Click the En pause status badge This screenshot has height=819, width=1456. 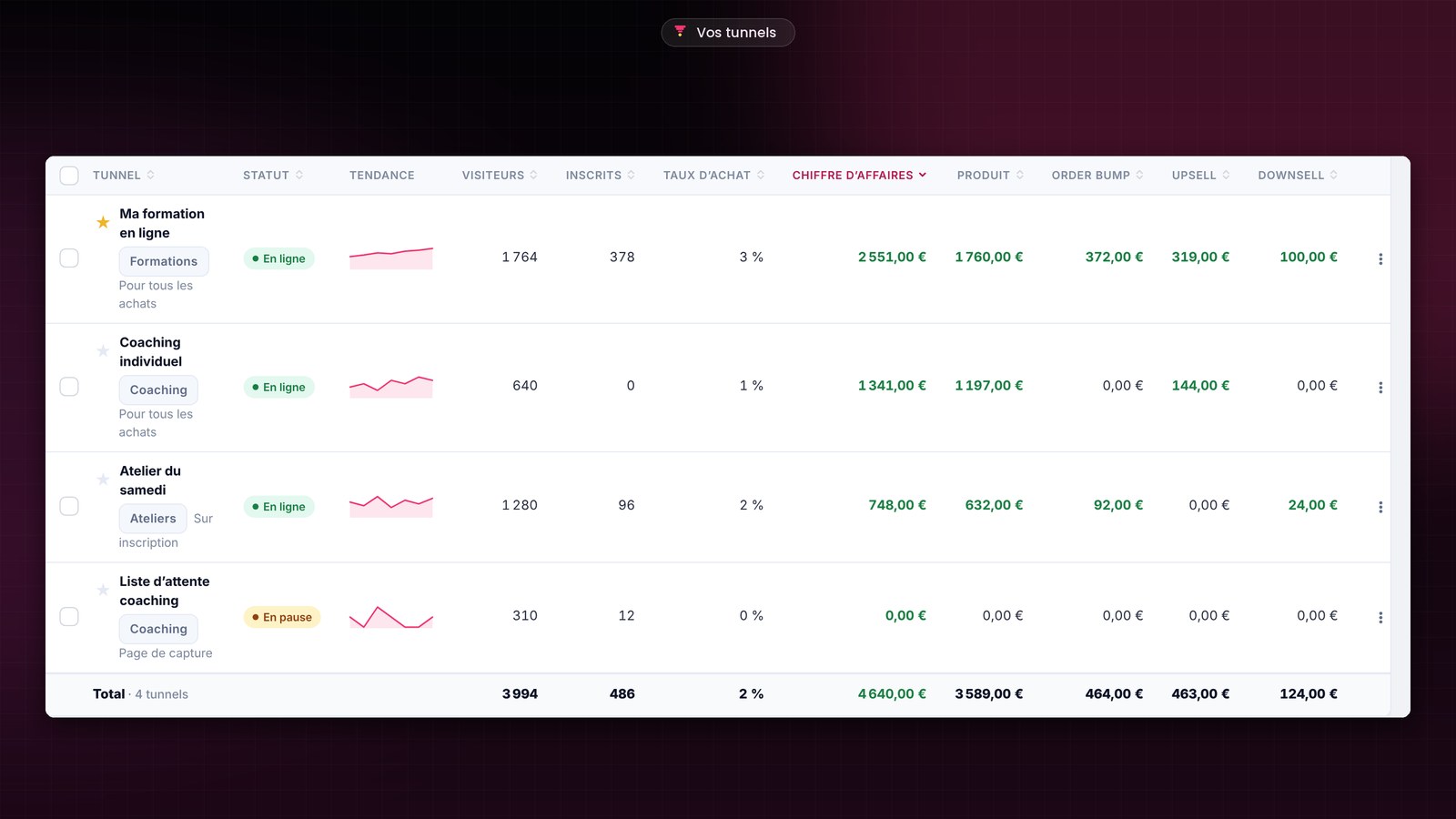[282, 617]
